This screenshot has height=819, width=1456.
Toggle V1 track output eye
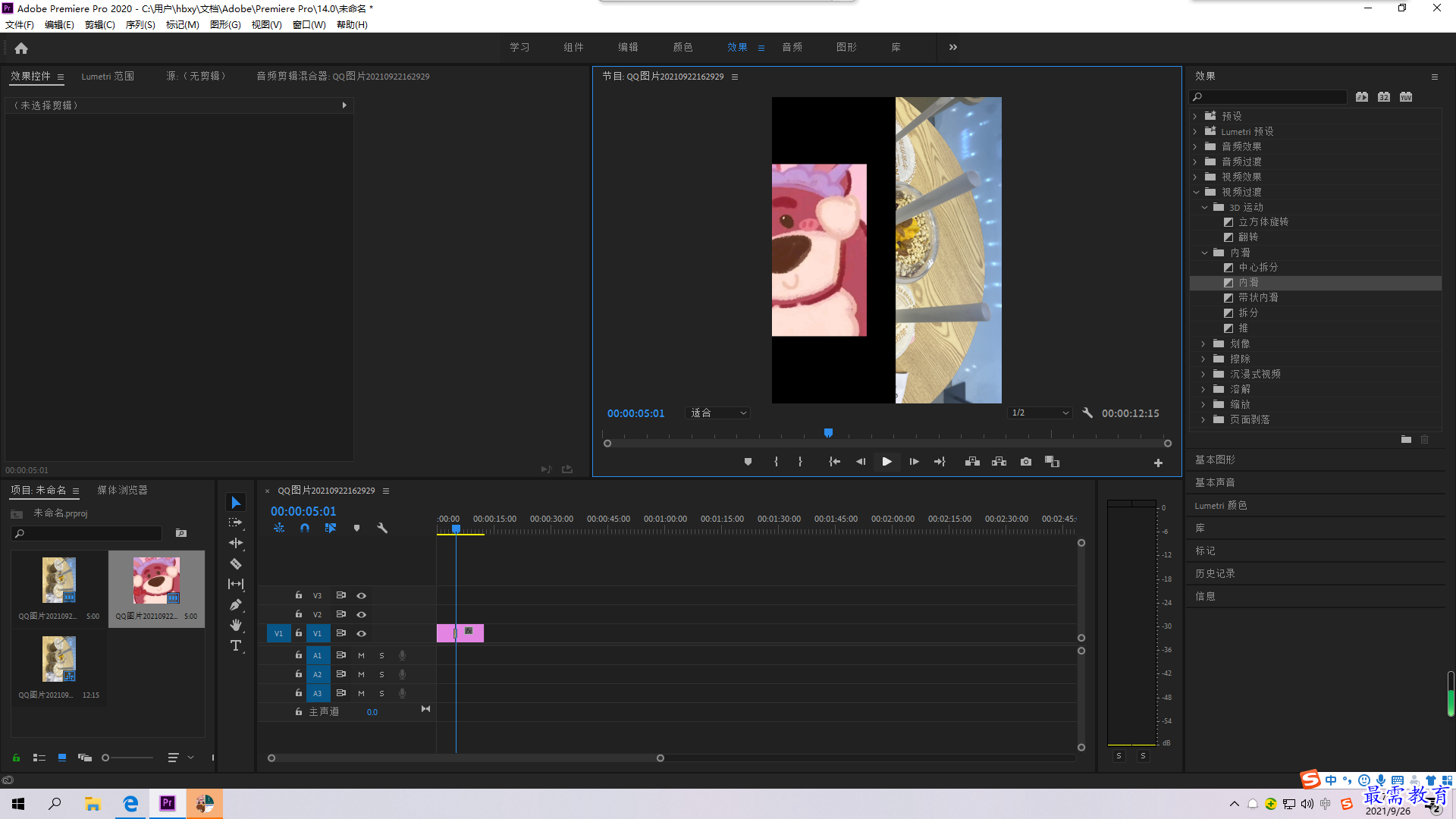tap(362, 634)
